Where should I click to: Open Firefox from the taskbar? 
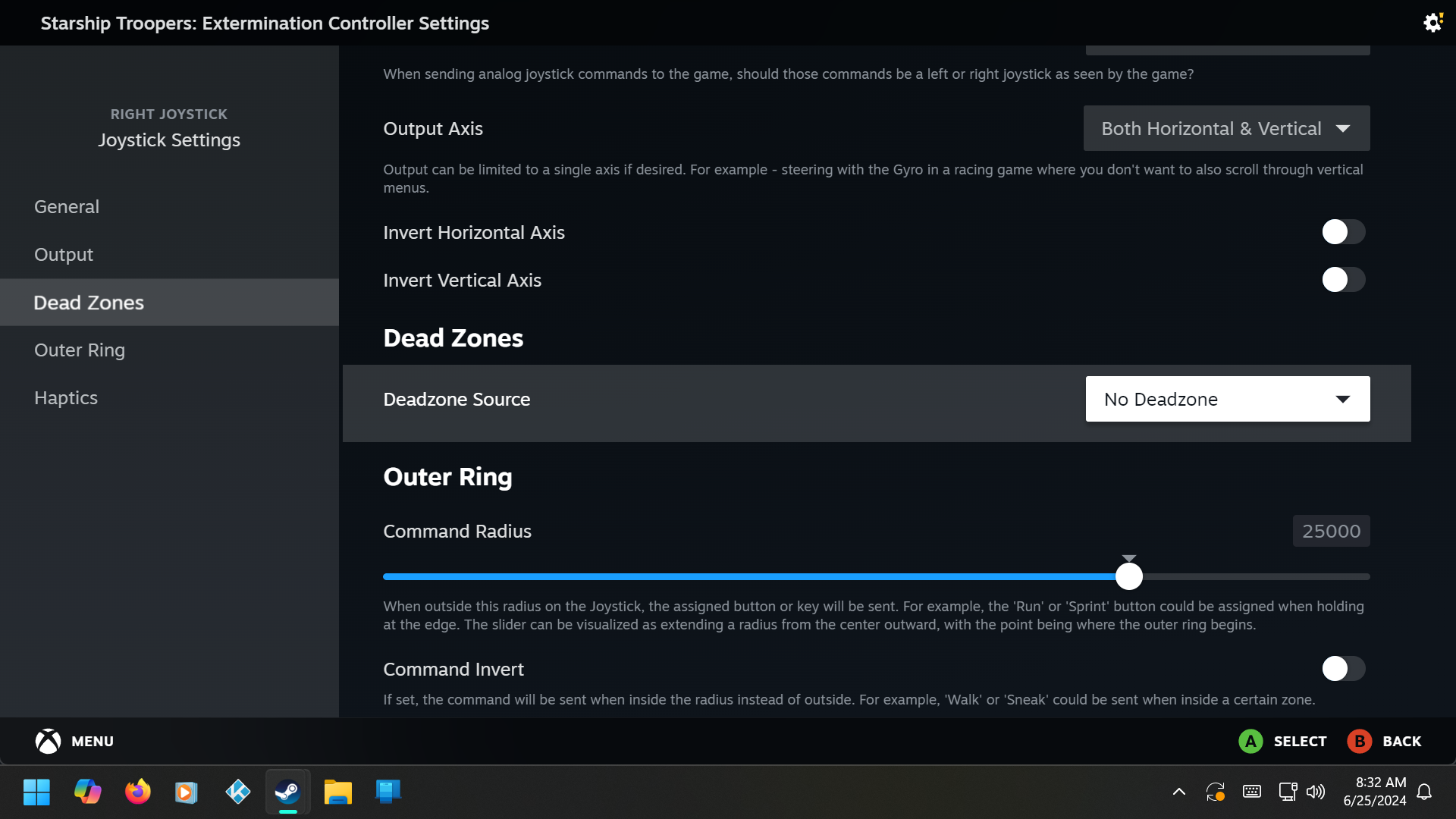coord(137,792)
